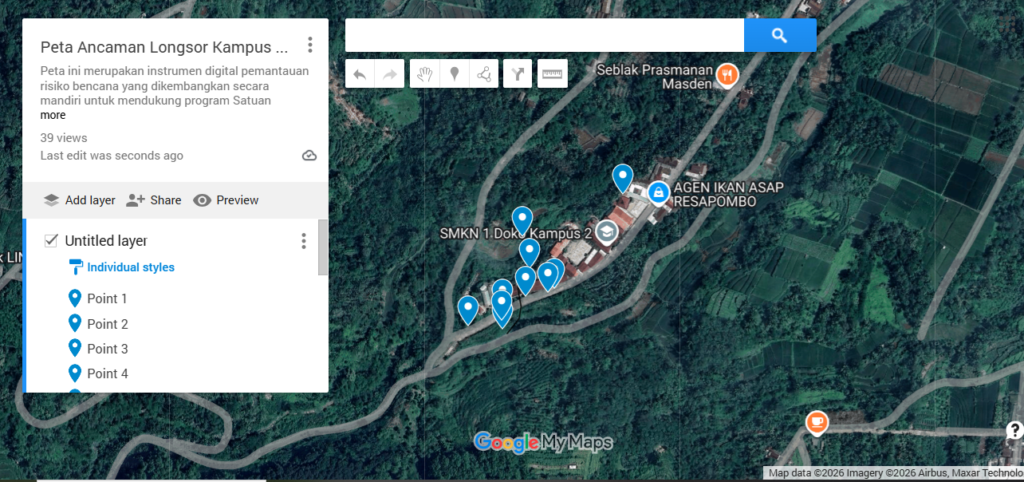Image resolution: width=1024 pixels, height=482 pixels.
Task: Select the Measure distances ruler tool
Action: pyautogui.click(x=552, y=74)
